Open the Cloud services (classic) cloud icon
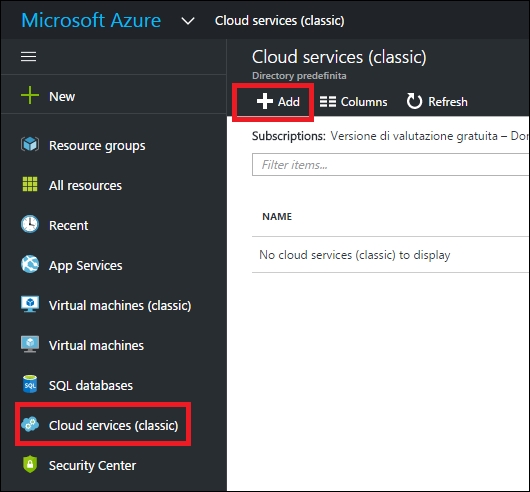Image resolution: width=530 pixels, height=492 pixels. coord(30,424)
